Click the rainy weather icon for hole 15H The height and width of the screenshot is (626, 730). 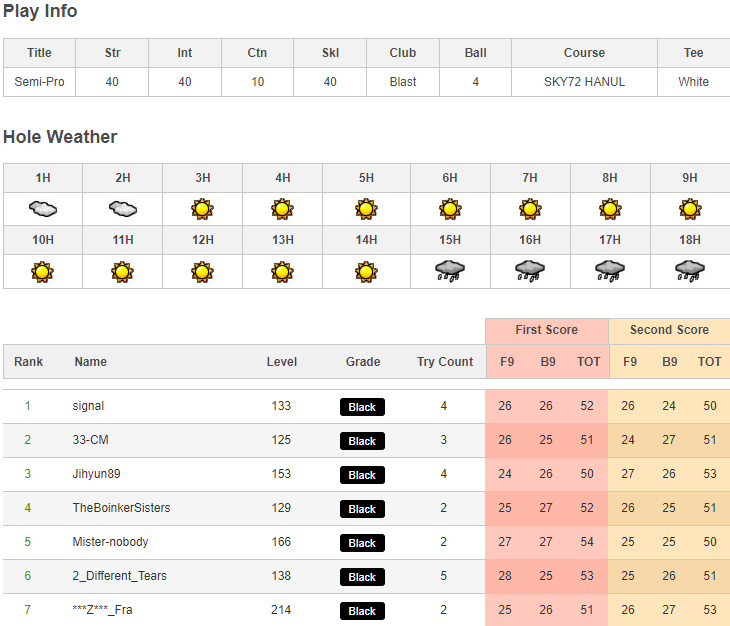pos(450,271)
